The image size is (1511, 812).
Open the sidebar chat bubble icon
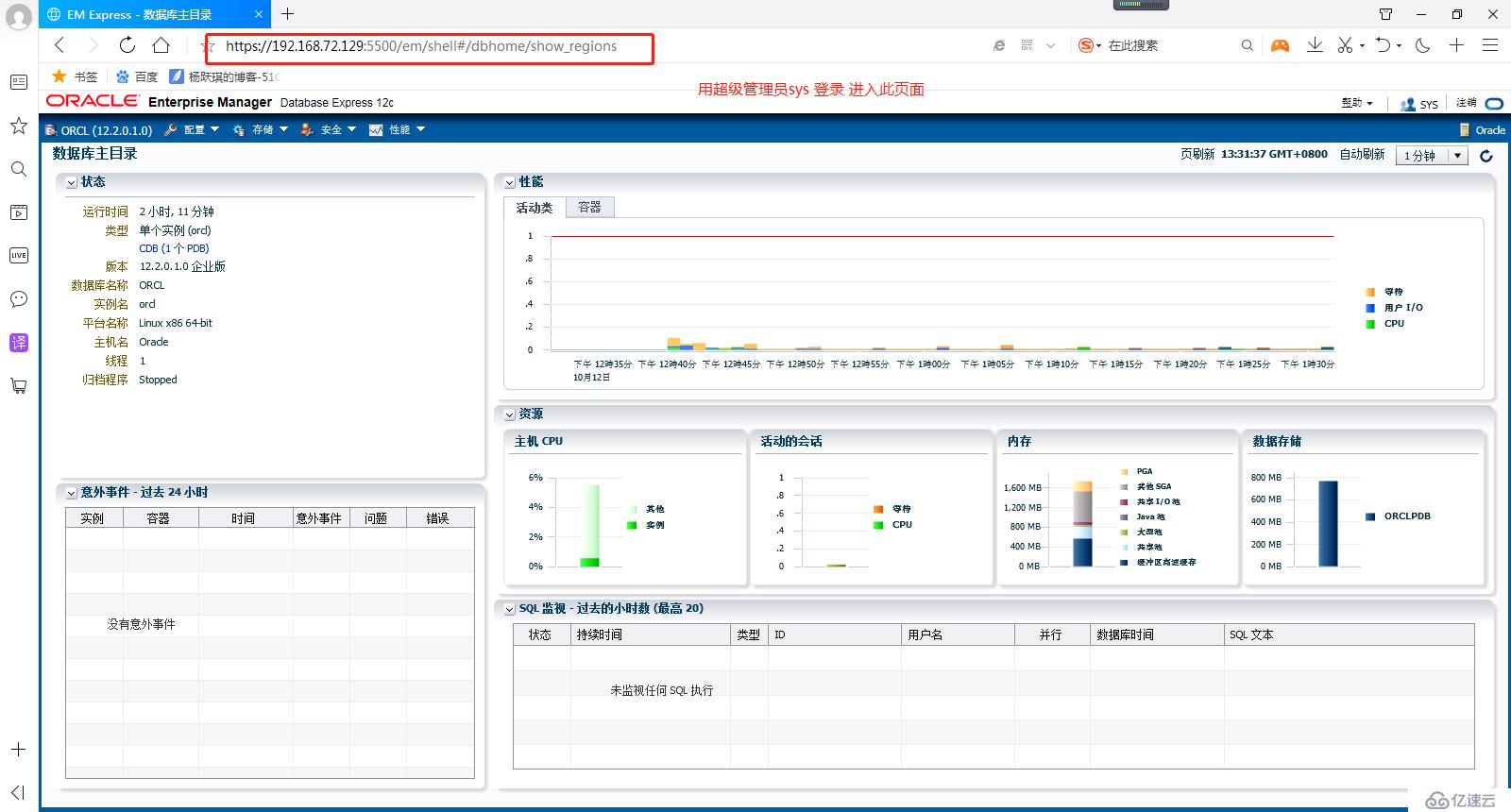tap(18, 299)
